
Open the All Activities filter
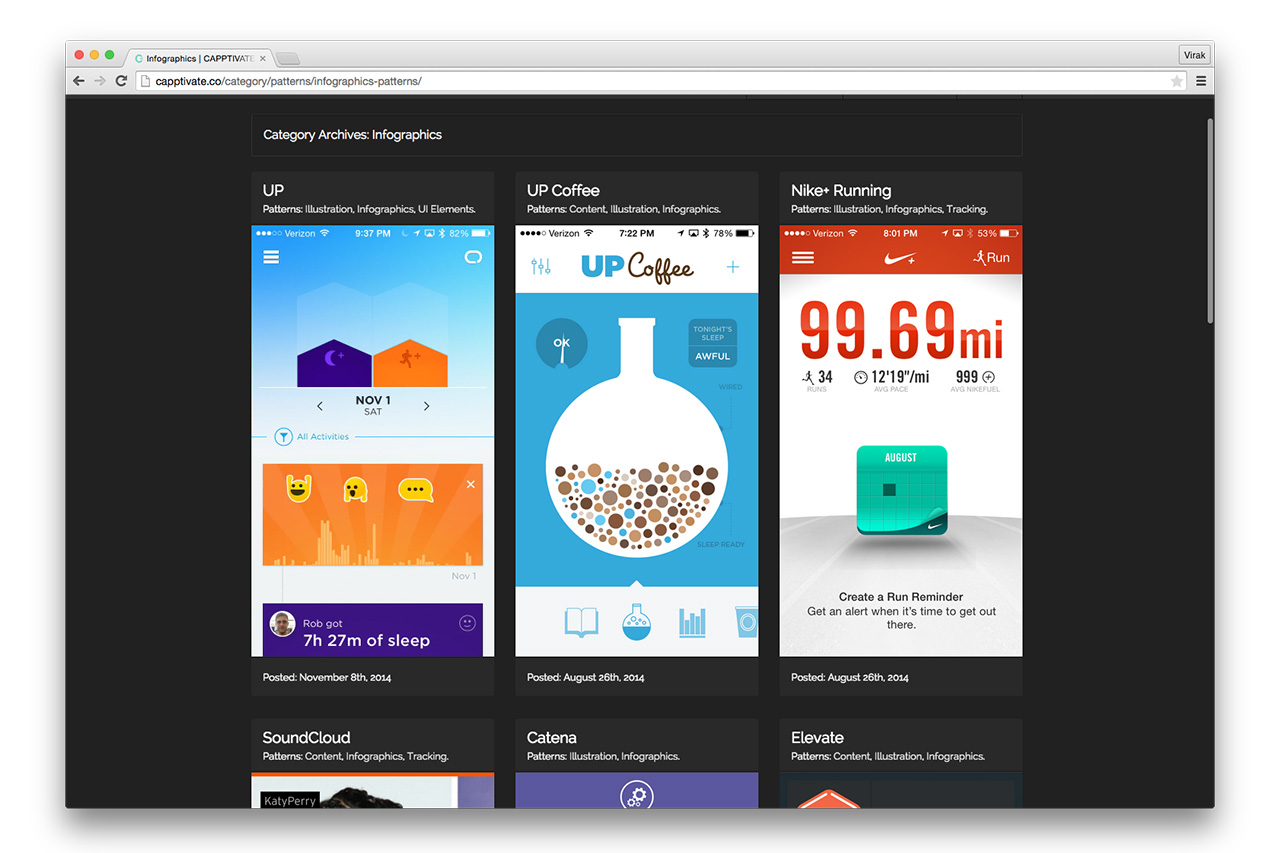pos(312,437)
